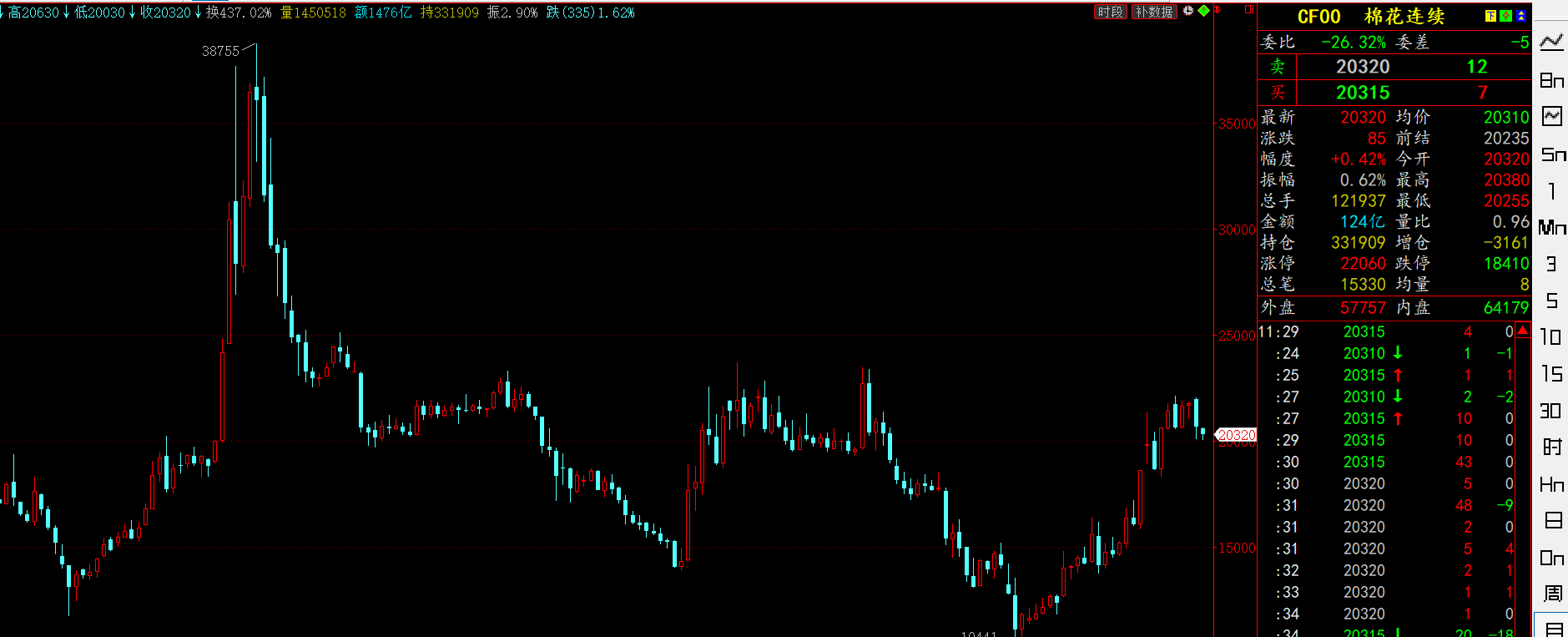The image size is (1568, 637).
Task: Select the boxed wave chart sidebar icon
Action: click(1552, 116)
